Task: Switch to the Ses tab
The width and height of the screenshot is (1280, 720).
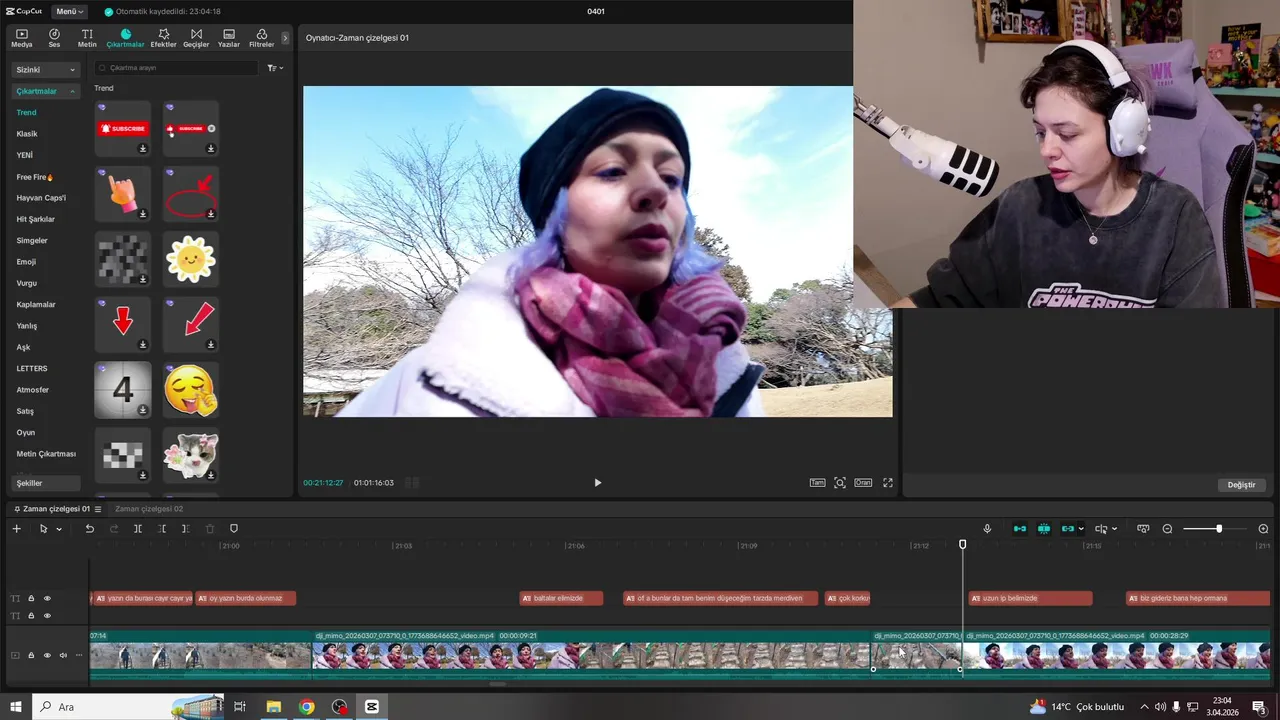Action: [54, 38]
